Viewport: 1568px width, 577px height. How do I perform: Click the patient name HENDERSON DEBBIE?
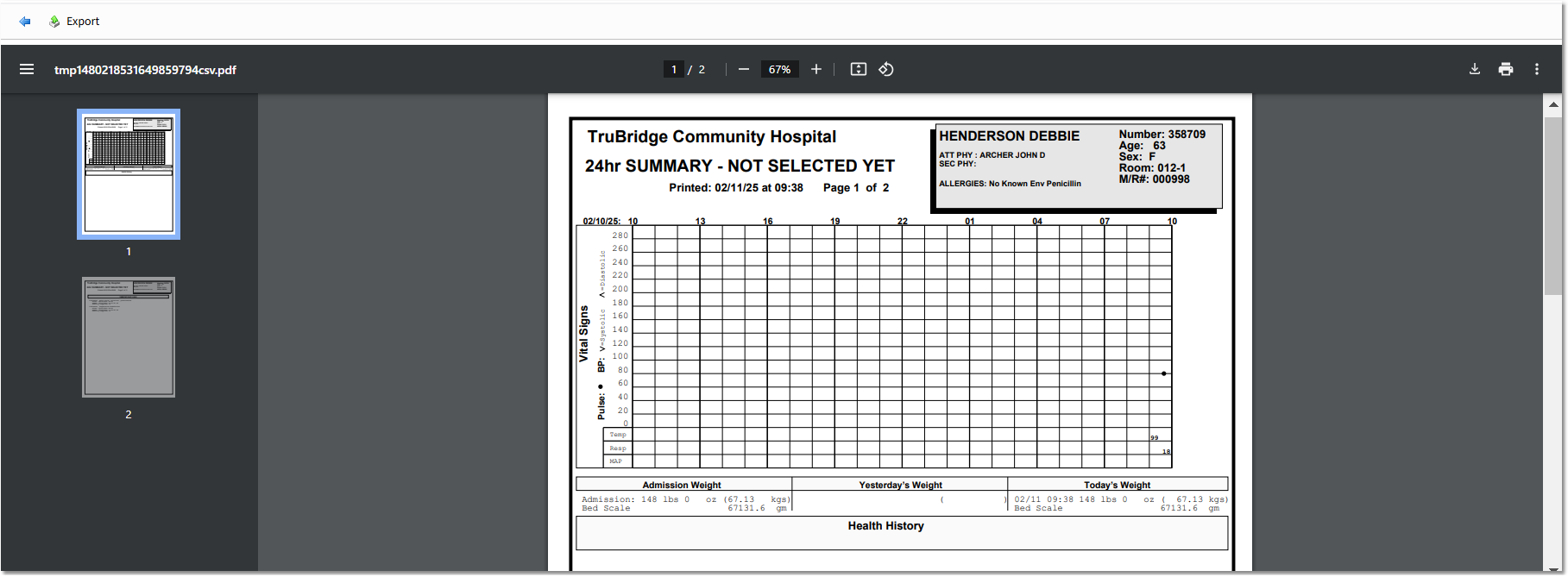1009,136
